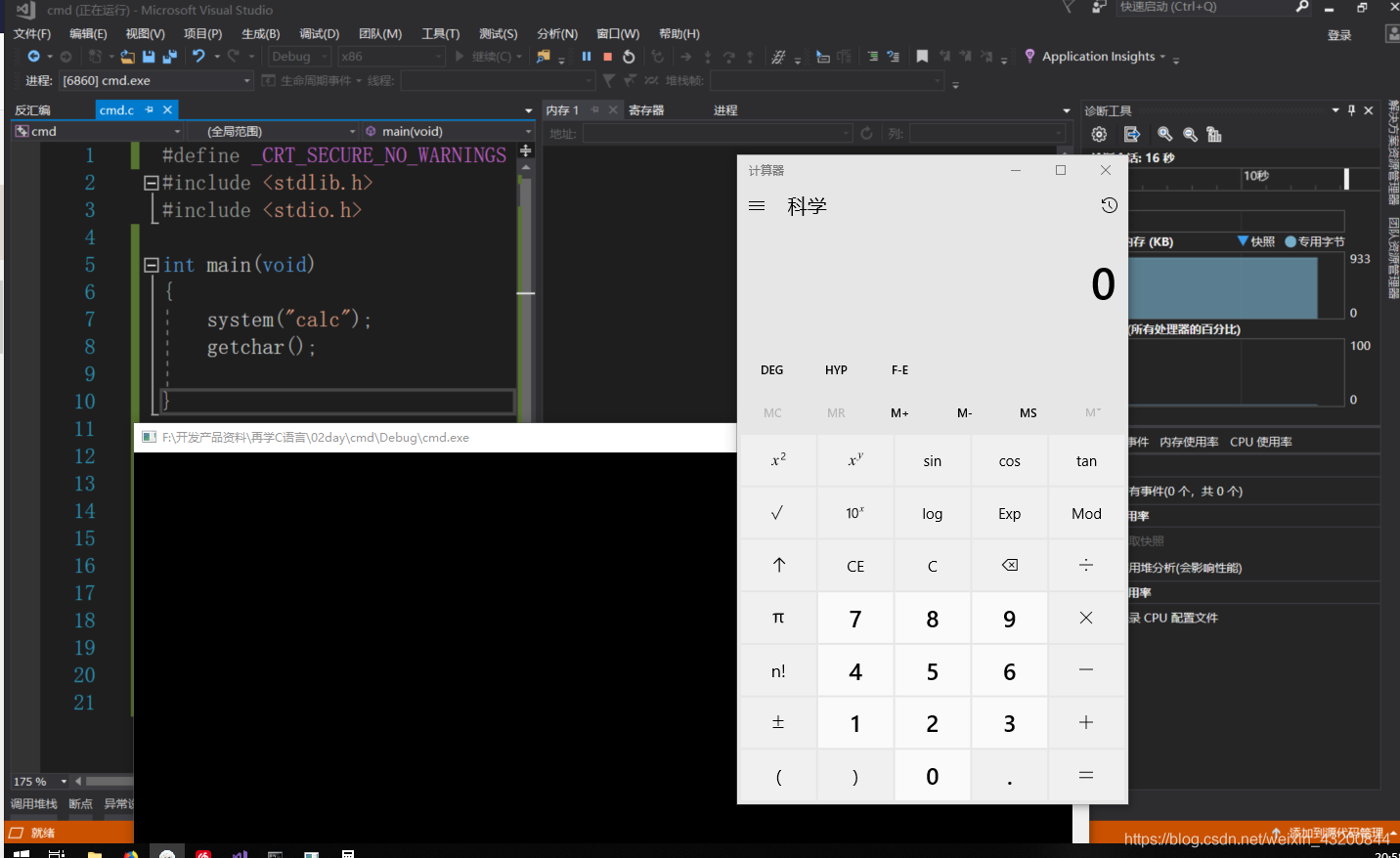
Task: Click the Undo arrow icon
Action: (x=198, y=57)
